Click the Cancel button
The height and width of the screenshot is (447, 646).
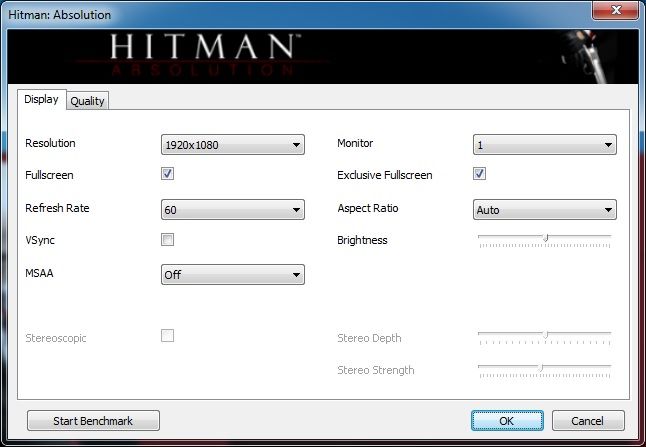tap(588, 420)
